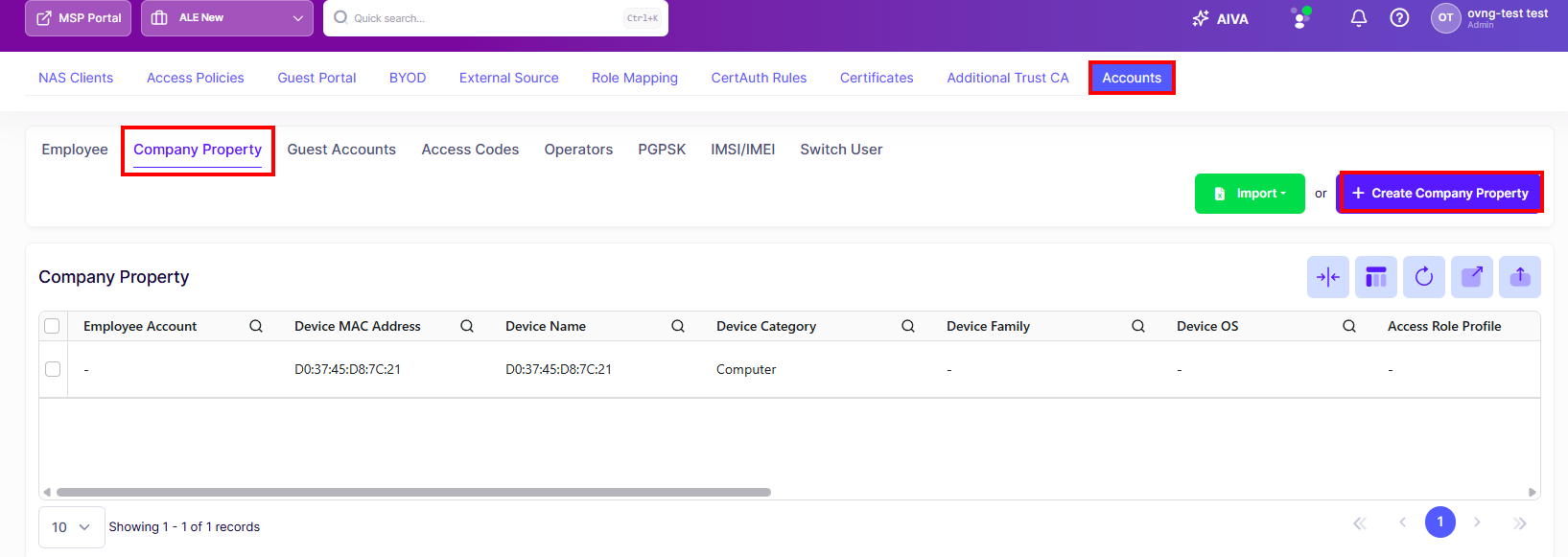Switch to the Employee sub-tab
This screenshot has height=557, width=1568.
(x=75, y=150)
